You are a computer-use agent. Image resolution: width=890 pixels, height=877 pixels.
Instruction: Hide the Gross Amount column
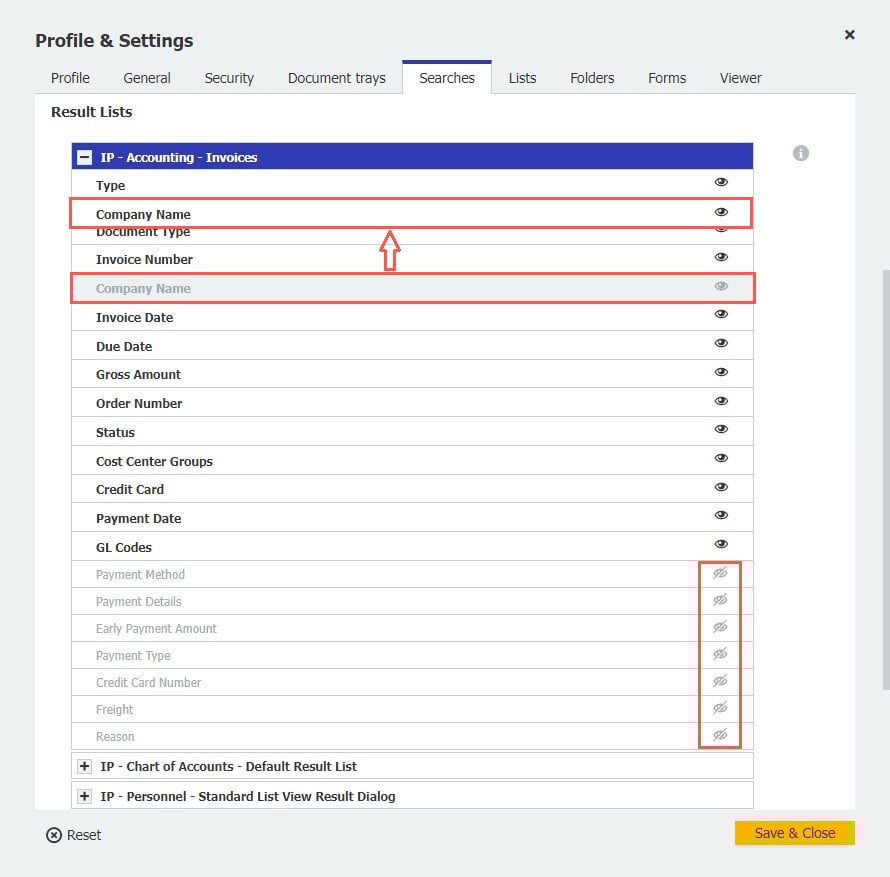click(721, 372)
